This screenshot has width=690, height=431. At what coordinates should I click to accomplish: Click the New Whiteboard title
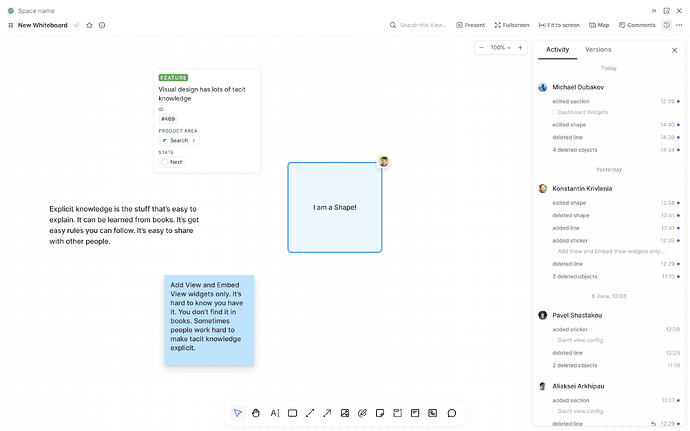click(43, 25)
